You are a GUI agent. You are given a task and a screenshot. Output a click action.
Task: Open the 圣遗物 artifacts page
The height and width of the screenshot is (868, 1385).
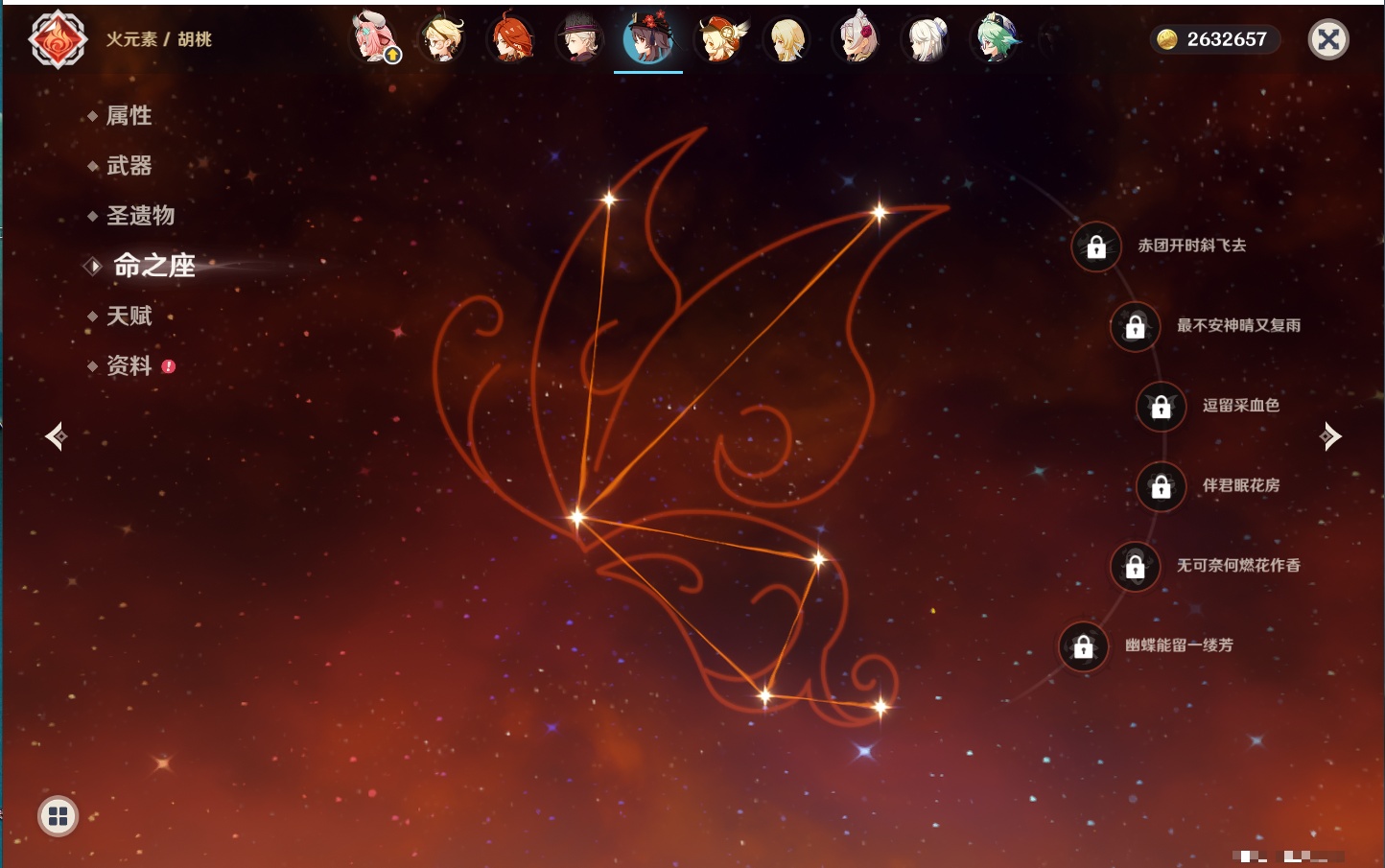[x=140, y=216]
